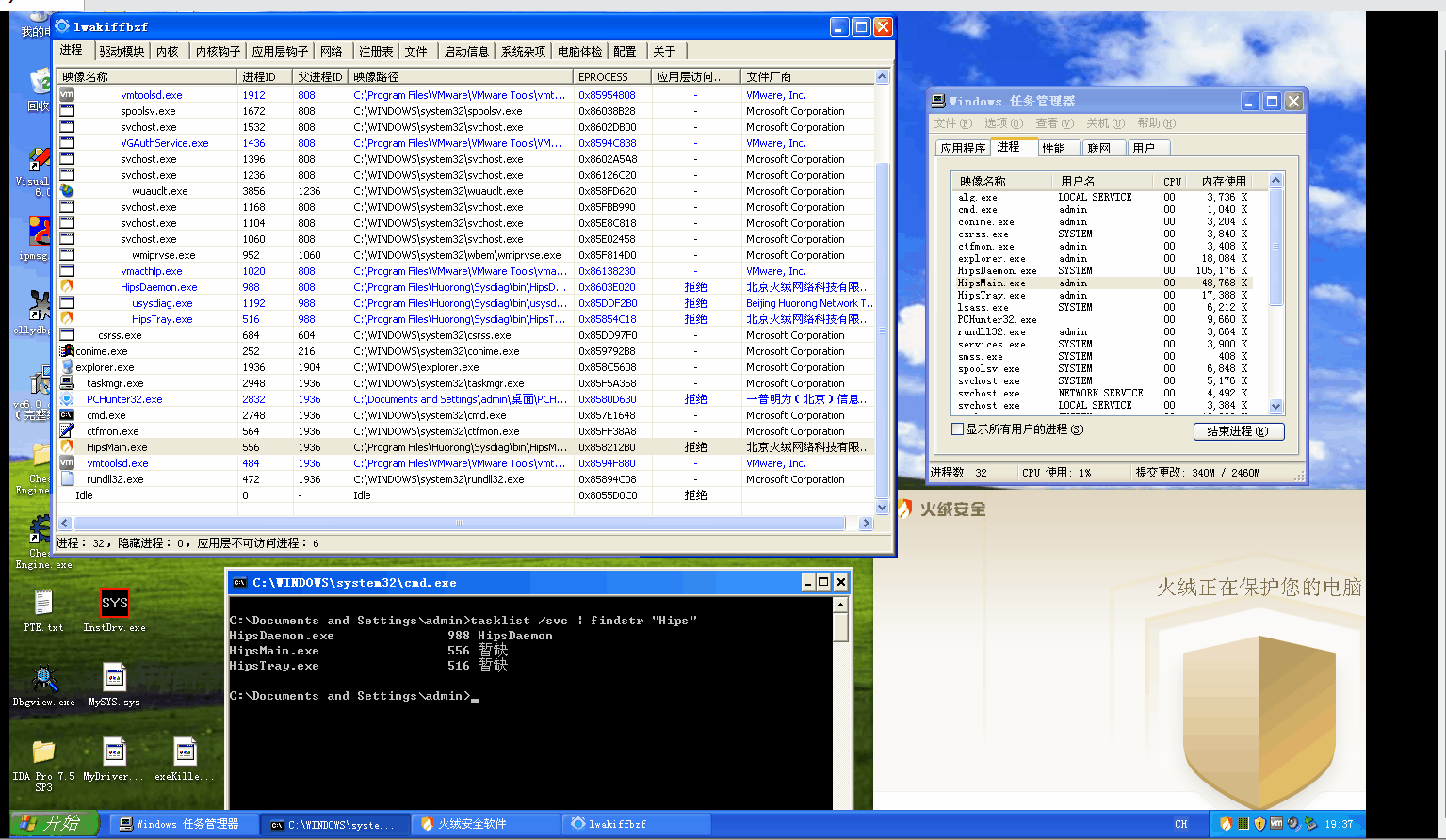Open the volume speaker icon in tray

pyautogui.click(x=1291, y=823)
